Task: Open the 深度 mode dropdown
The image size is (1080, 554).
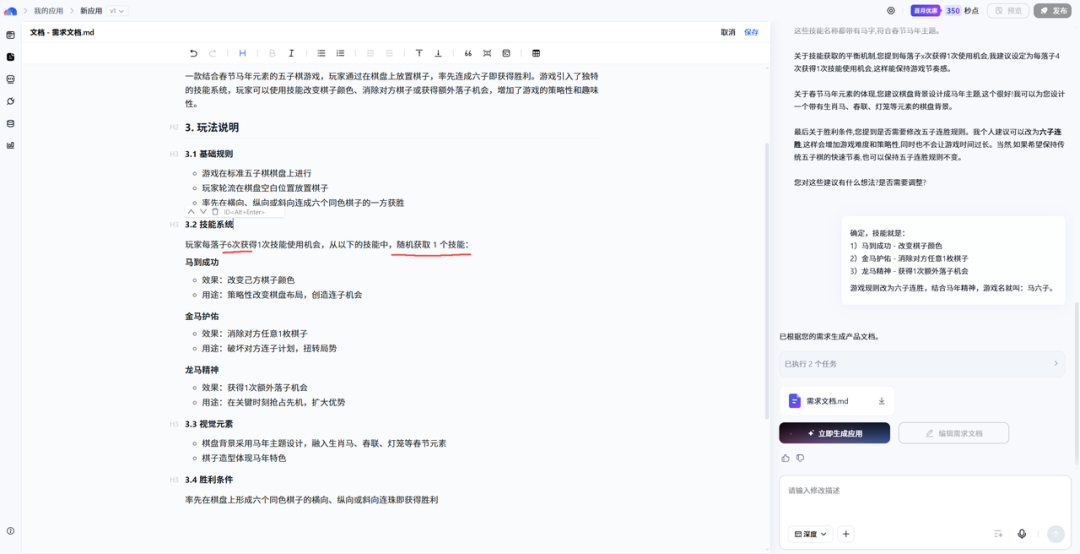Action: coord(811,533)
